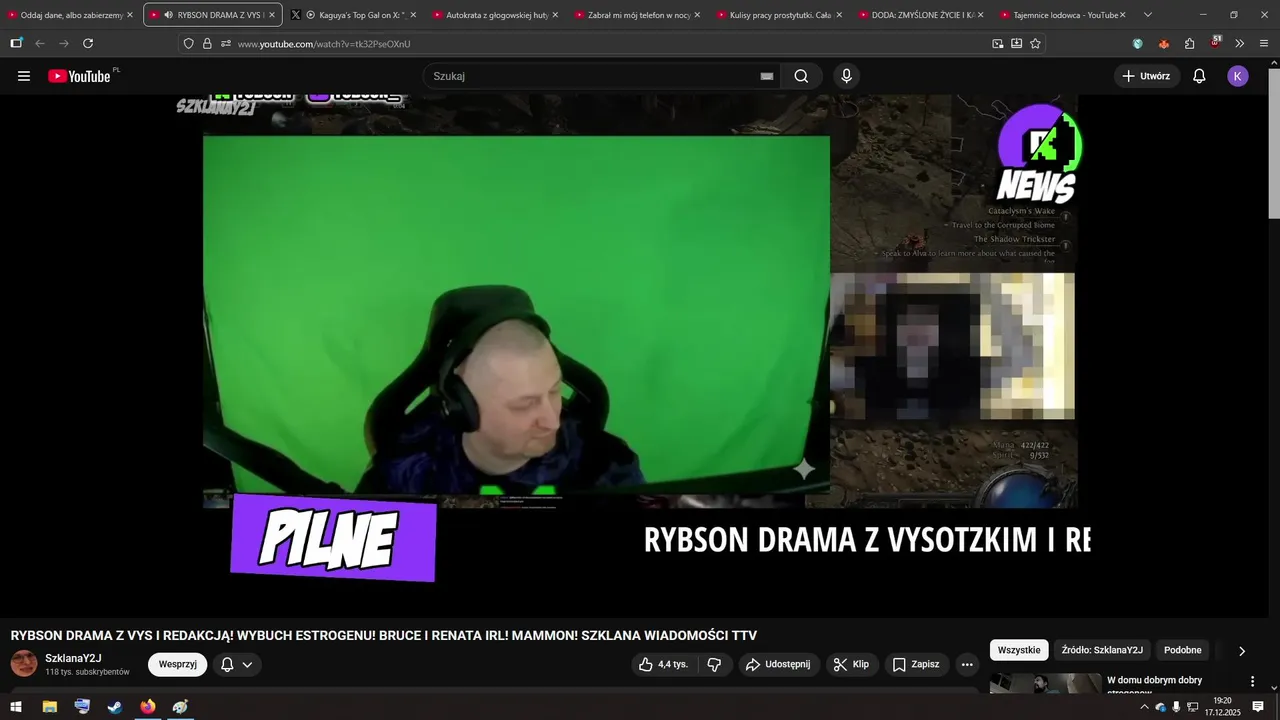The height and width of the screenshot is (720, 1280).
Task: Open Steam from taskbar
Action: (115, 707)
